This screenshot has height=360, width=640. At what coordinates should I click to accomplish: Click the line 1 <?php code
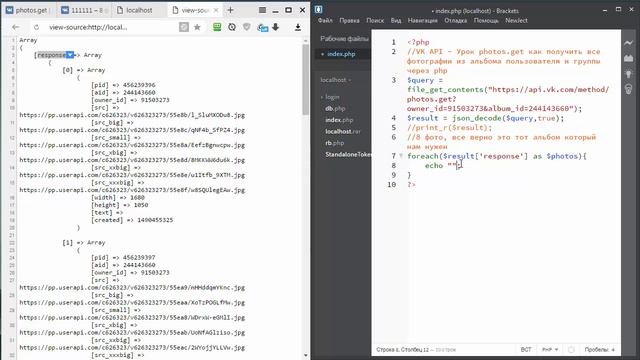pyautogui.click(x=418, y=42)
